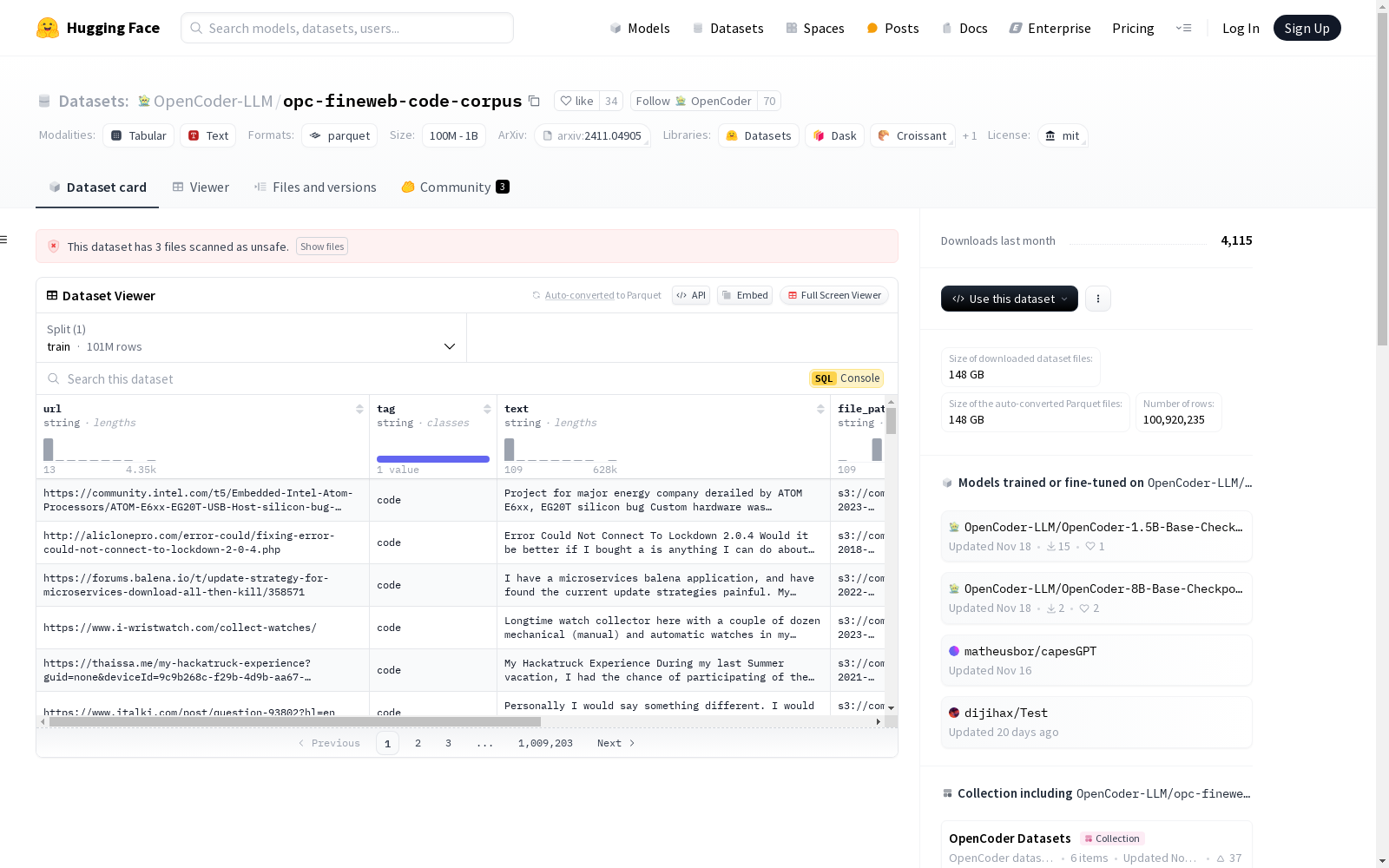
Task: Open the SQL Console
Action: pyautogui.click(x=846, y=378)
